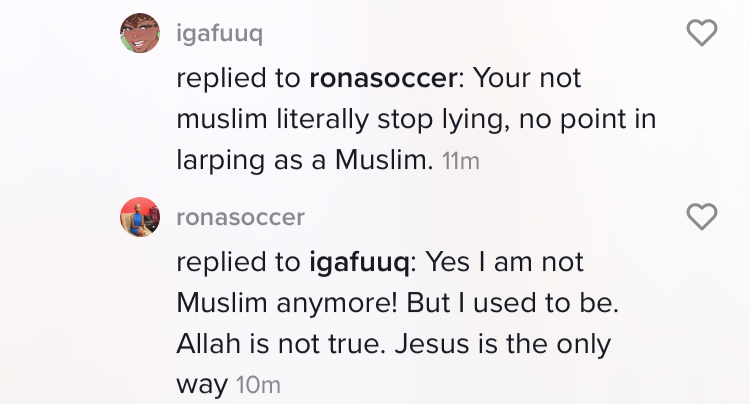Click bold igafuuq mention in second comment
This screenshot has height=404, width=750.
tap(359, 262)
